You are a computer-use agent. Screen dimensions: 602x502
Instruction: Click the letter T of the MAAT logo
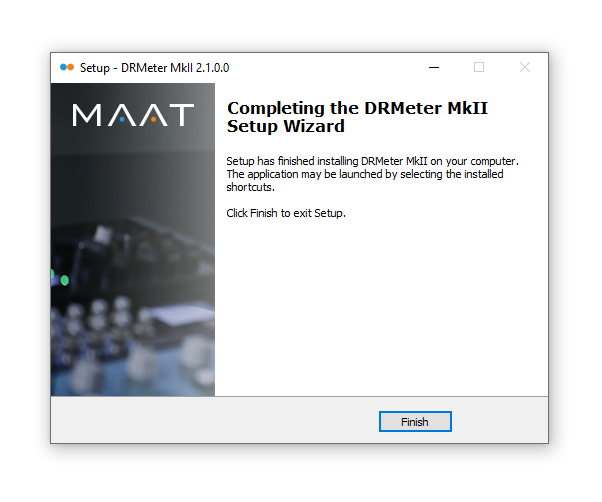click(x=182, y=115)
